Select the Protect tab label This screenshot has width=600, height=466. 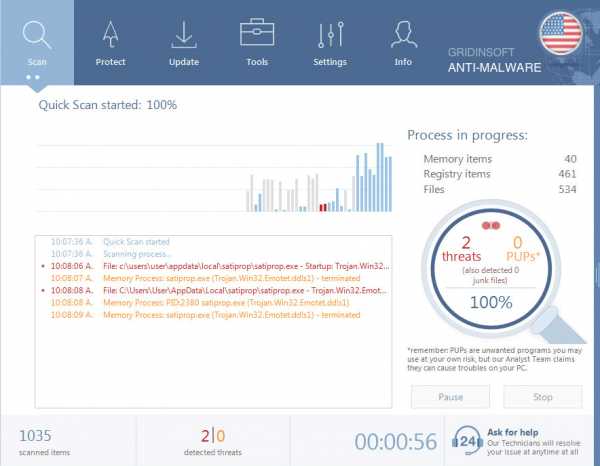coord(110,62)
